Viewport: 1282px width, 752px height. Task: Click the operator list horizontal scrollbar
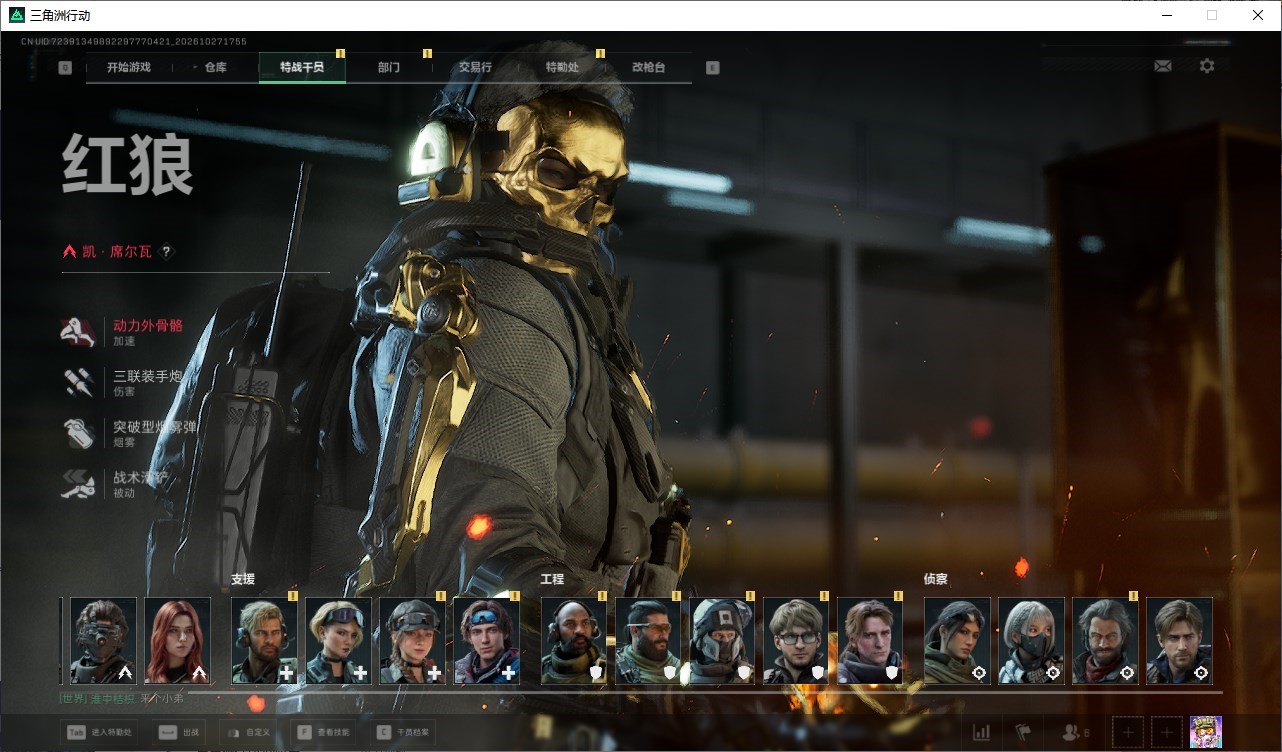pyautogui.click(x=705, y=691)
